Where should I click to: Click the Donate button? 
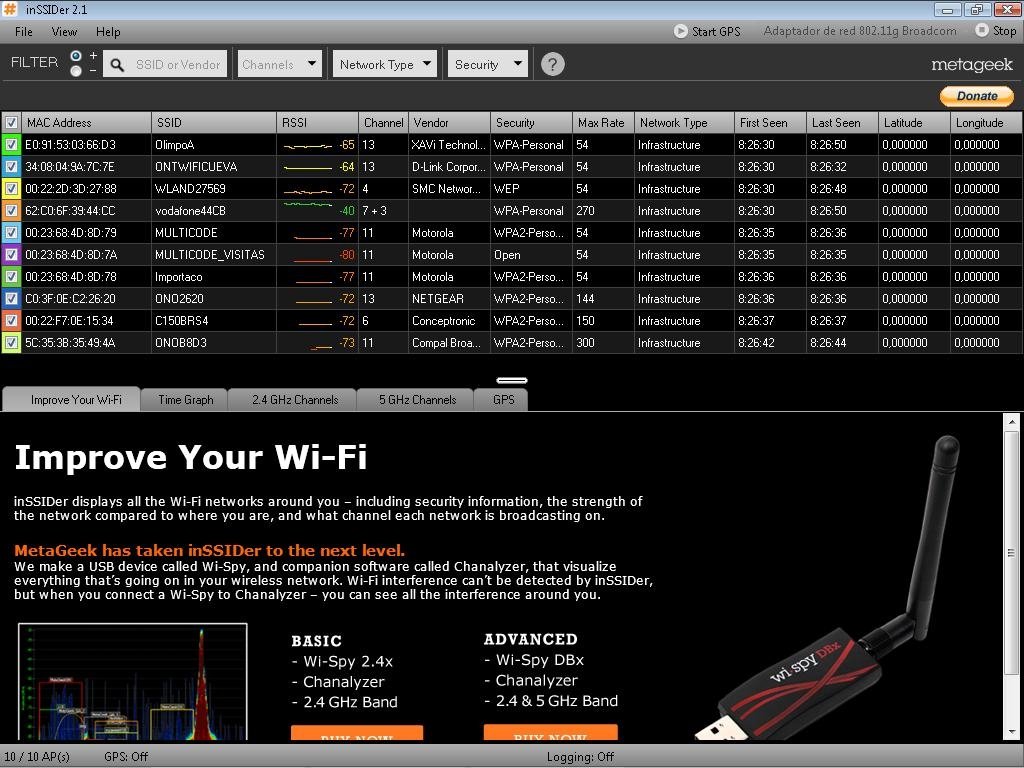(x=977, y=96)
